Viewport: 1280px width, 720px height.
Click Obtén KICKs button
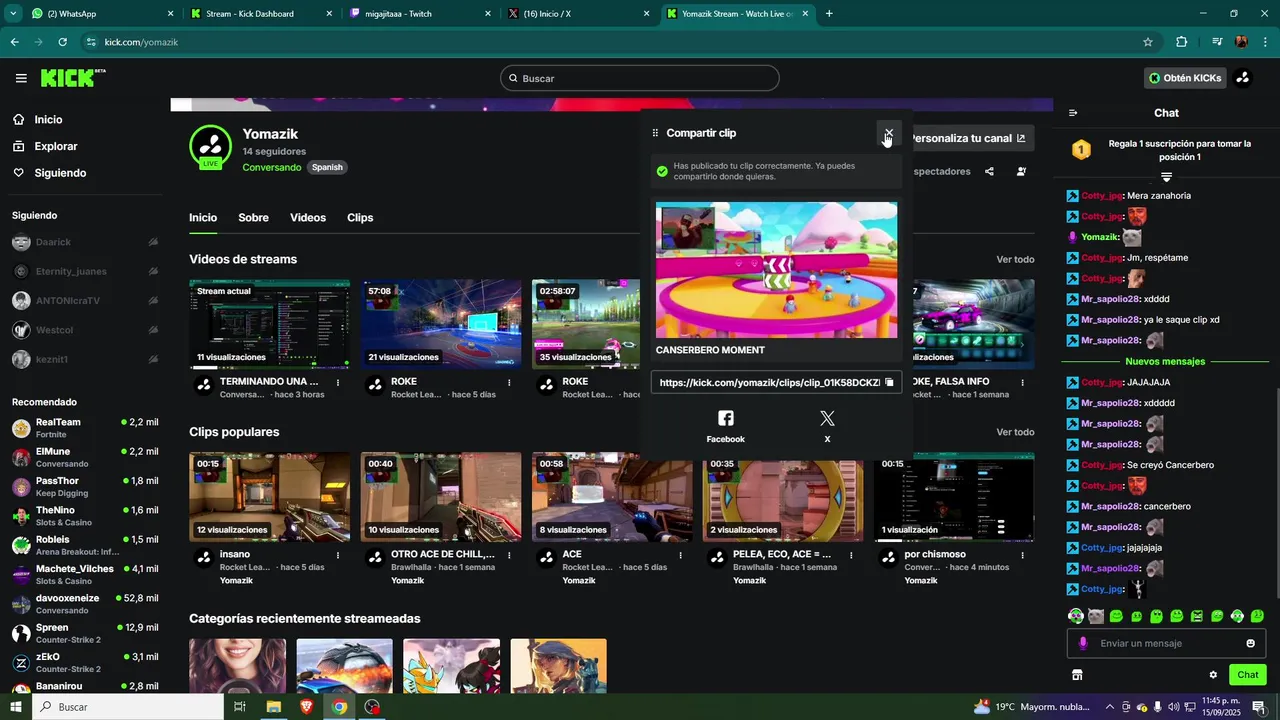pyautogui.click(x=1185, y=78)
